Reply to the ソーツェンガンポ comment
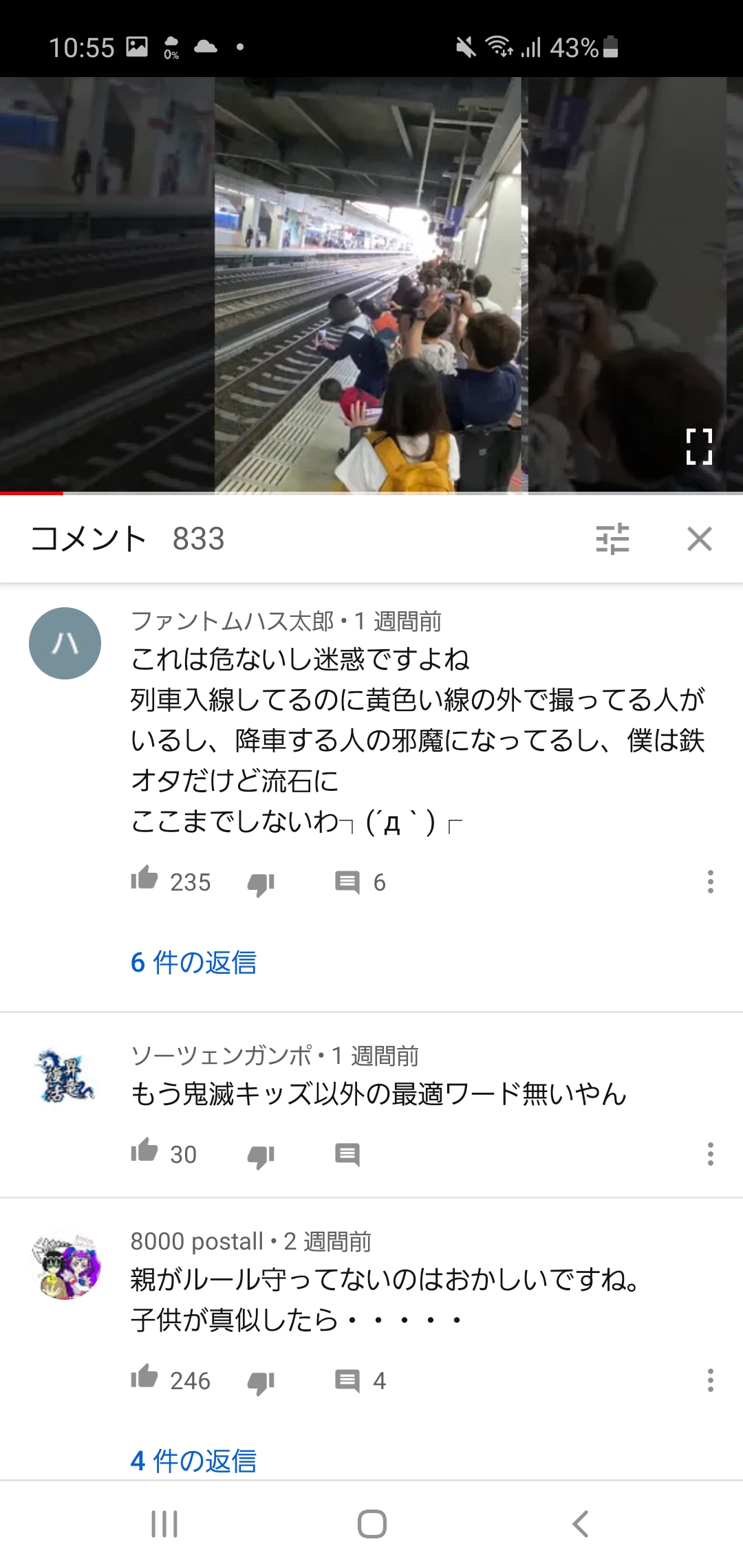The image size is (743, 1568). [347, 1155]
